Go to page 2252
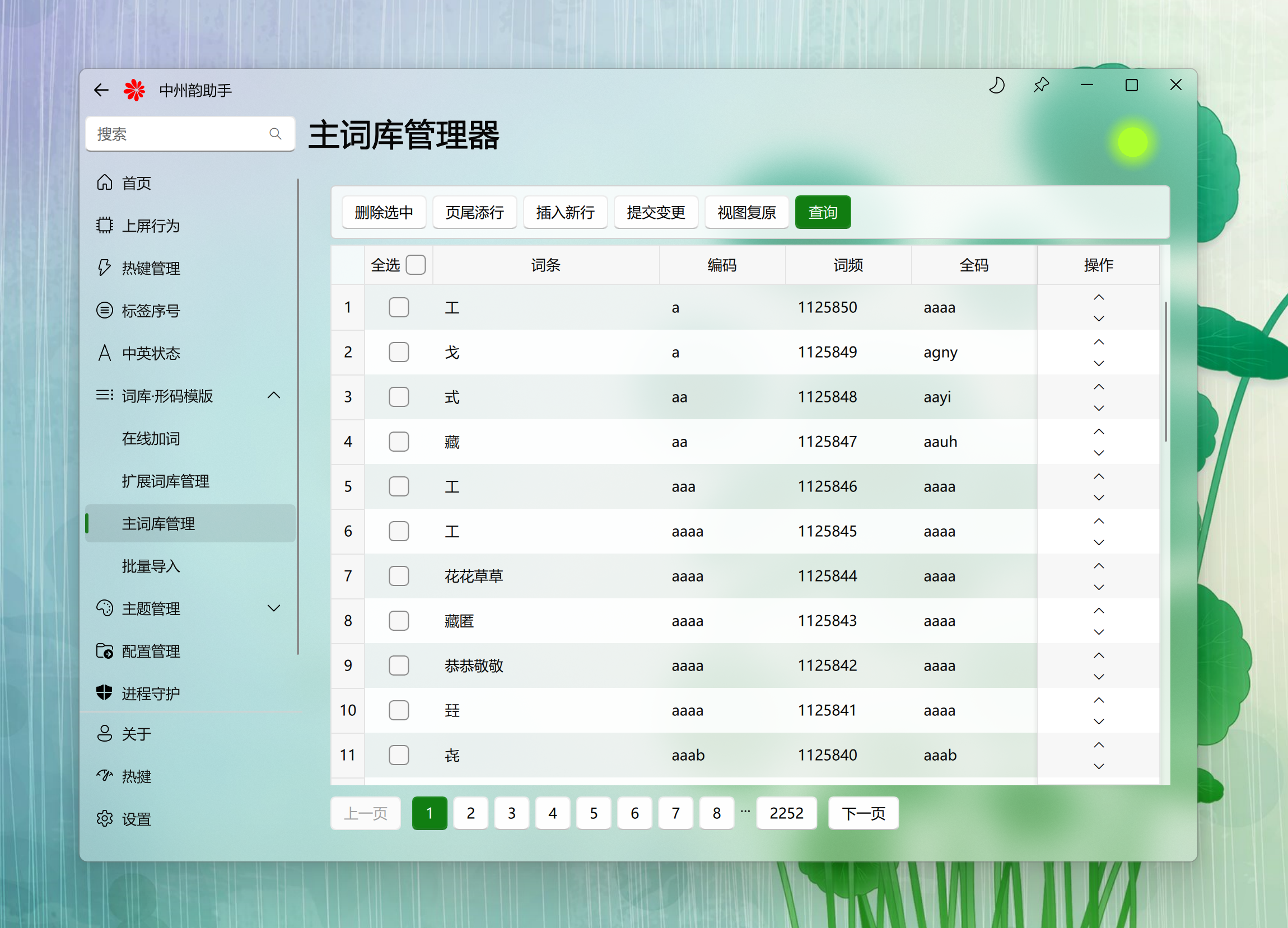The image size is (1288, 928). pyautogui.click(x=786, y=813)
